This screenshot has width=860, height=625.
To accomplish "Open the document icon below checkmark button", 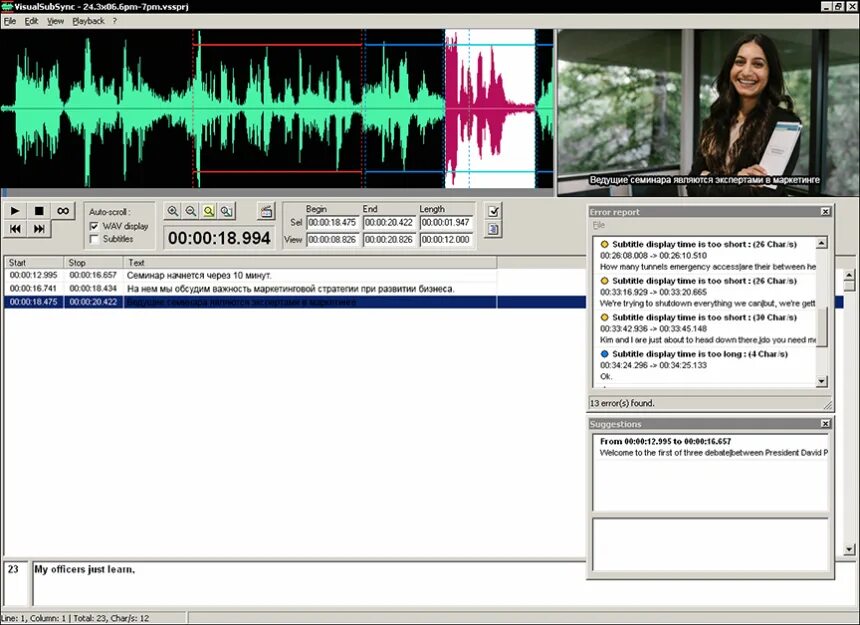I will (x=493, y=229).
